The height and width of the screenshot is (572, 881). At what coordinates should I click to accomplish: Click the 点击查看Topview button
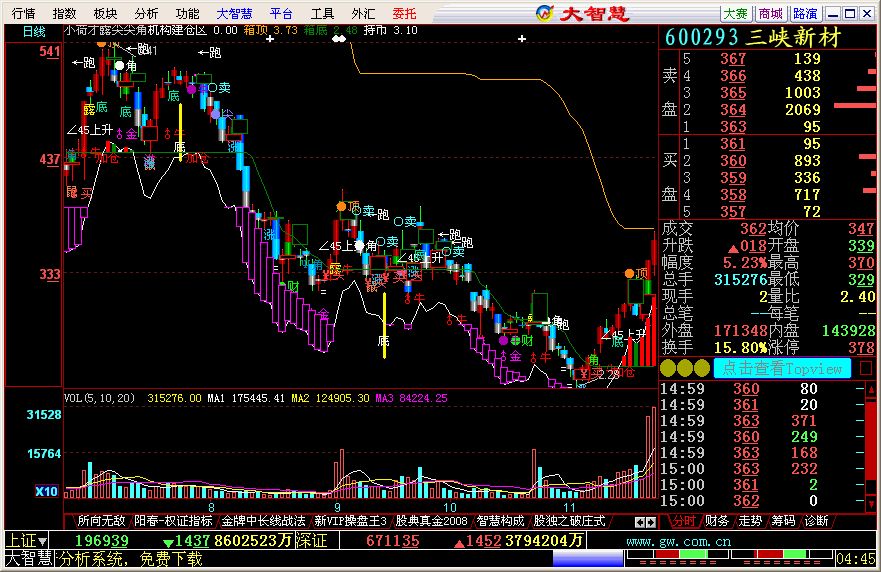(782, 369)
